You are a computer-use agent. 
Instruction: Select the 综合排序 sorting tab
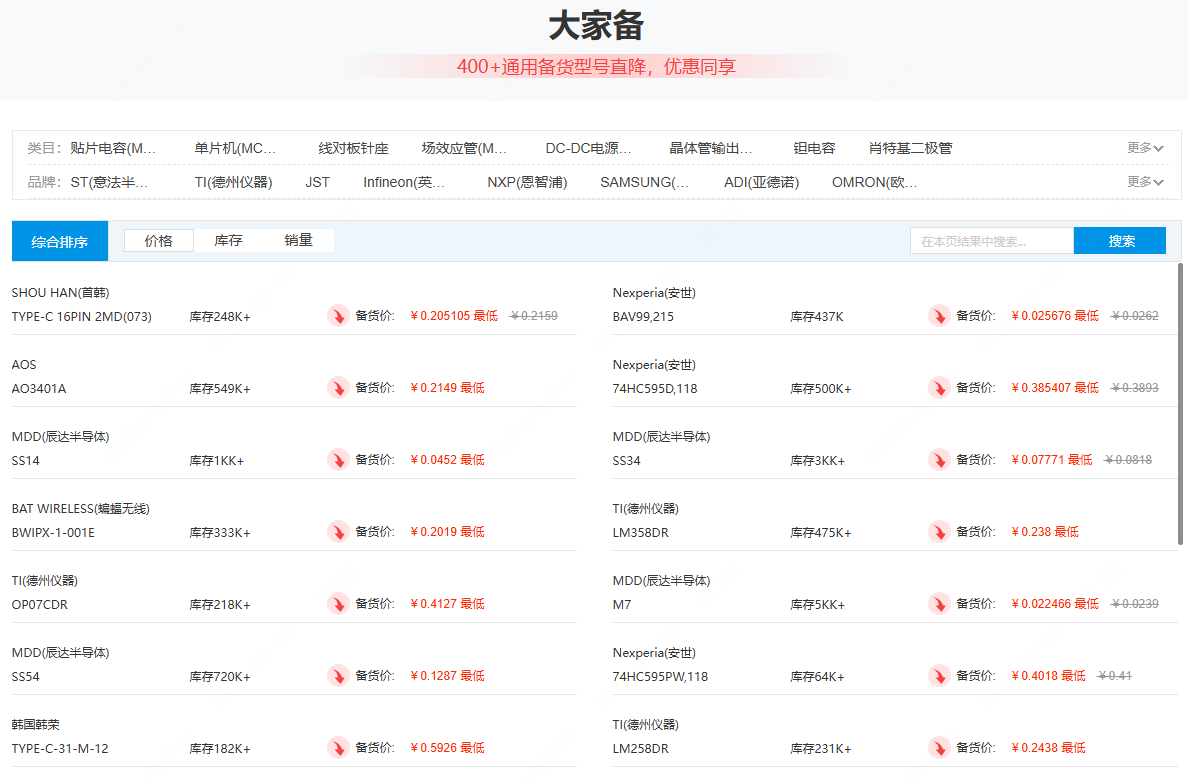pyautogui.click(x=60, y=241)
